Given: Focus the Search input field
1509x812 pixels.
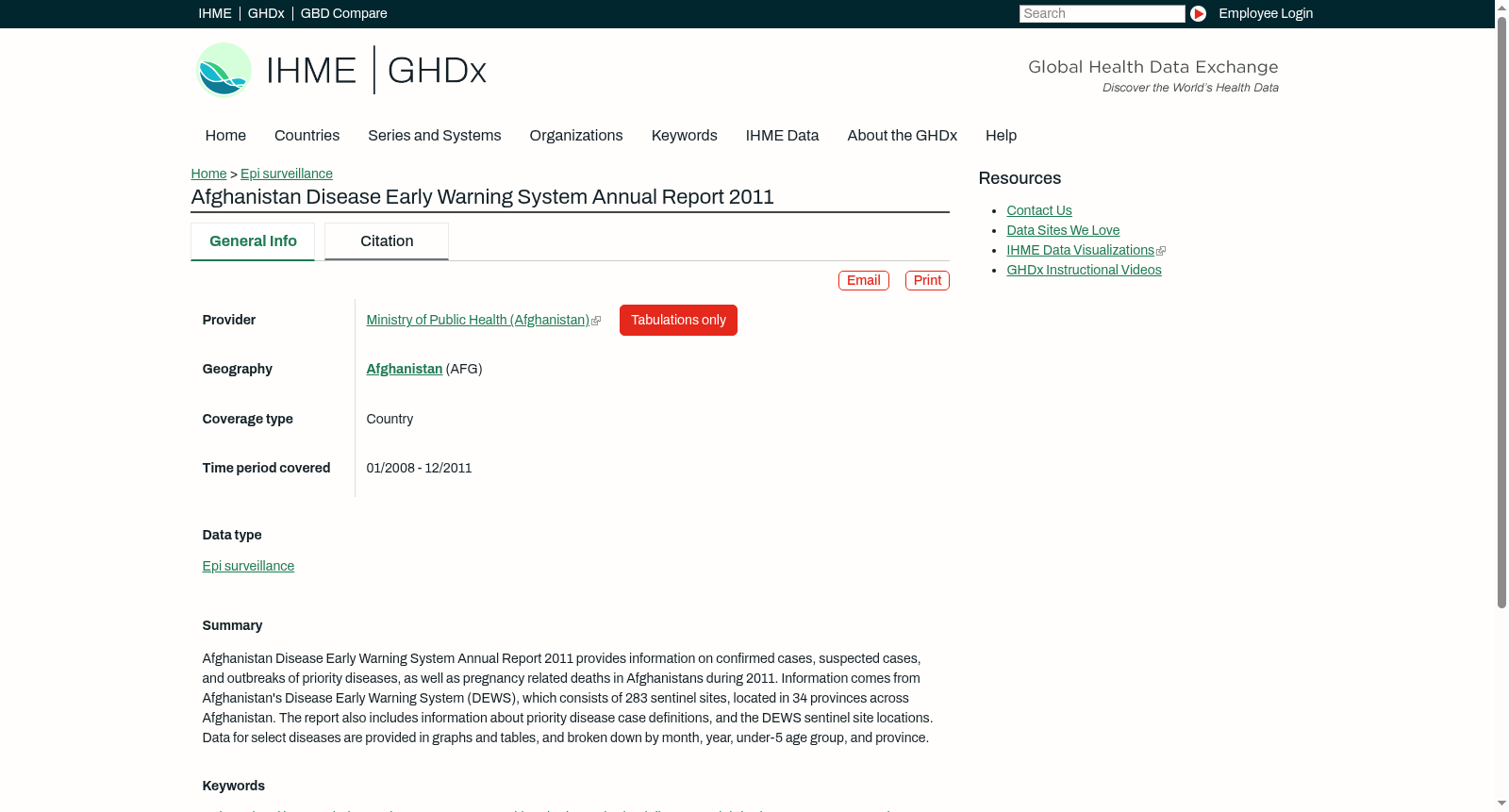Looking at the screenshot, I should click(1102, 13).
